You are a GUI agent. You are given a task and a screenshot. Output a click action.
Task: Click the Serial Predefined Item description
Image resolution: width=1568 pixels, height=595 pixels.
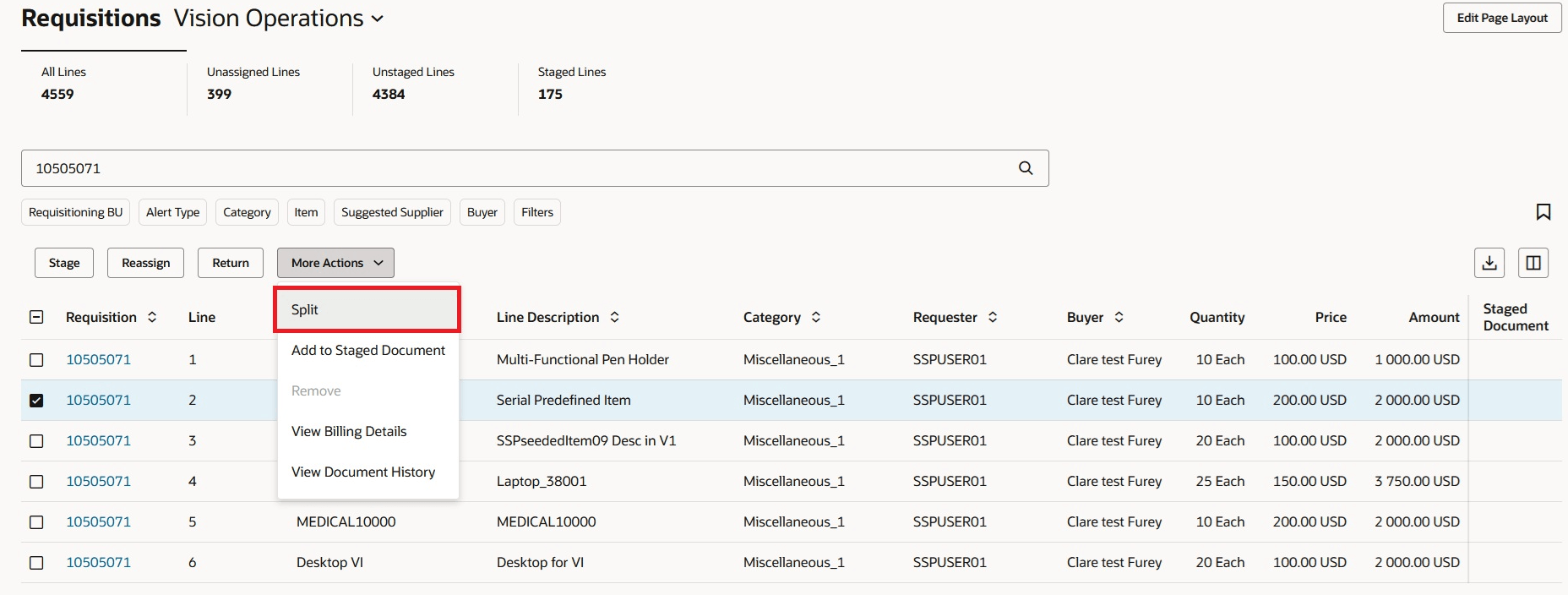(x=563, y=400)
